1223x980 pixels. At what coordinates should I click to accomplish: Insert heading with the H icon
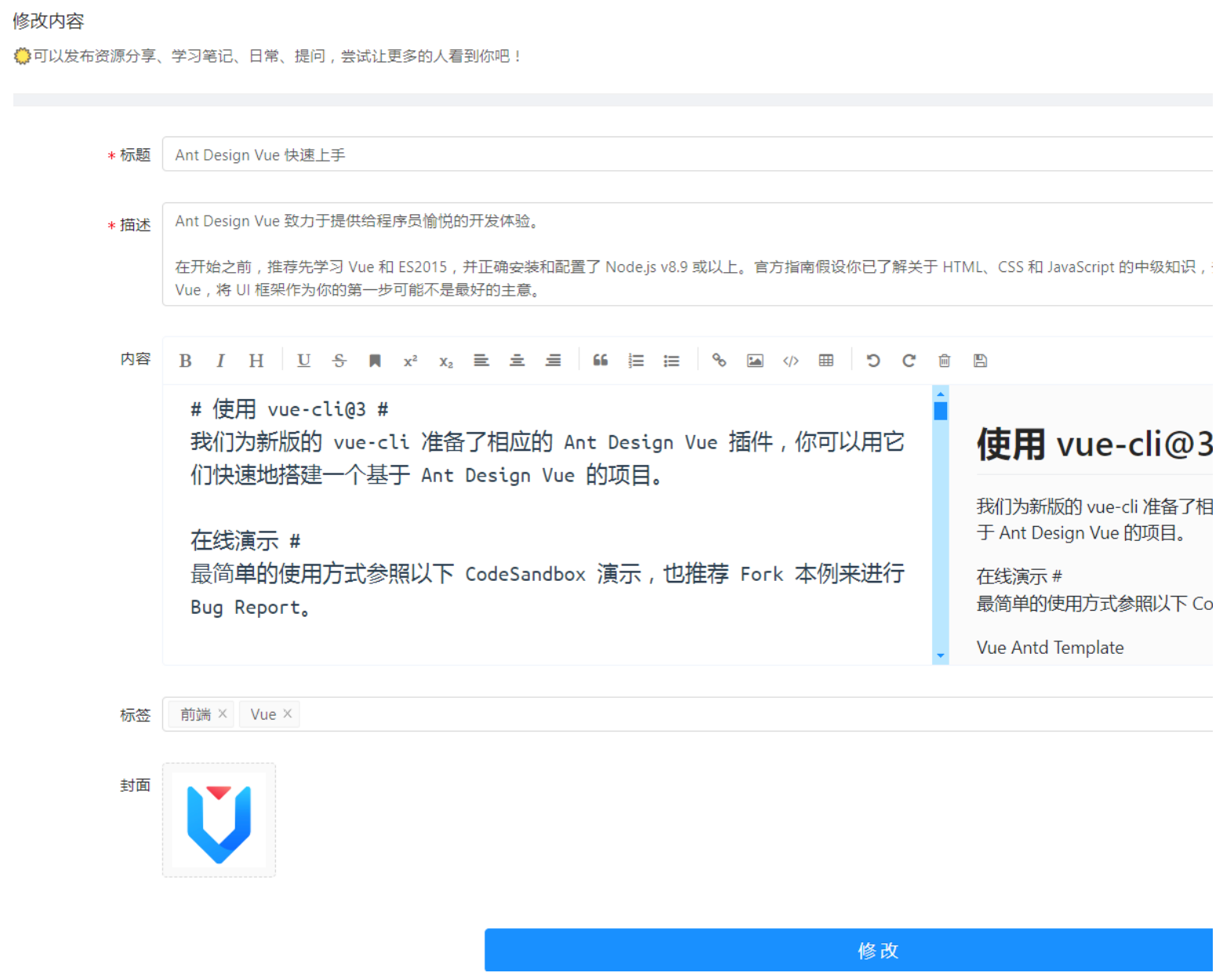(256, 361)
